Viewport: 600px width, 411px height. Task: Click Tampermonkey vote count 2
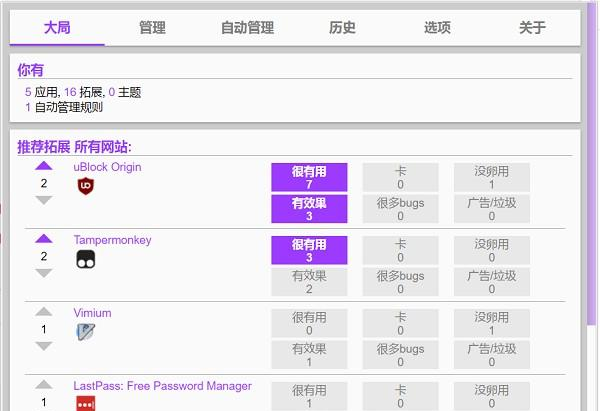click(44, 256)
